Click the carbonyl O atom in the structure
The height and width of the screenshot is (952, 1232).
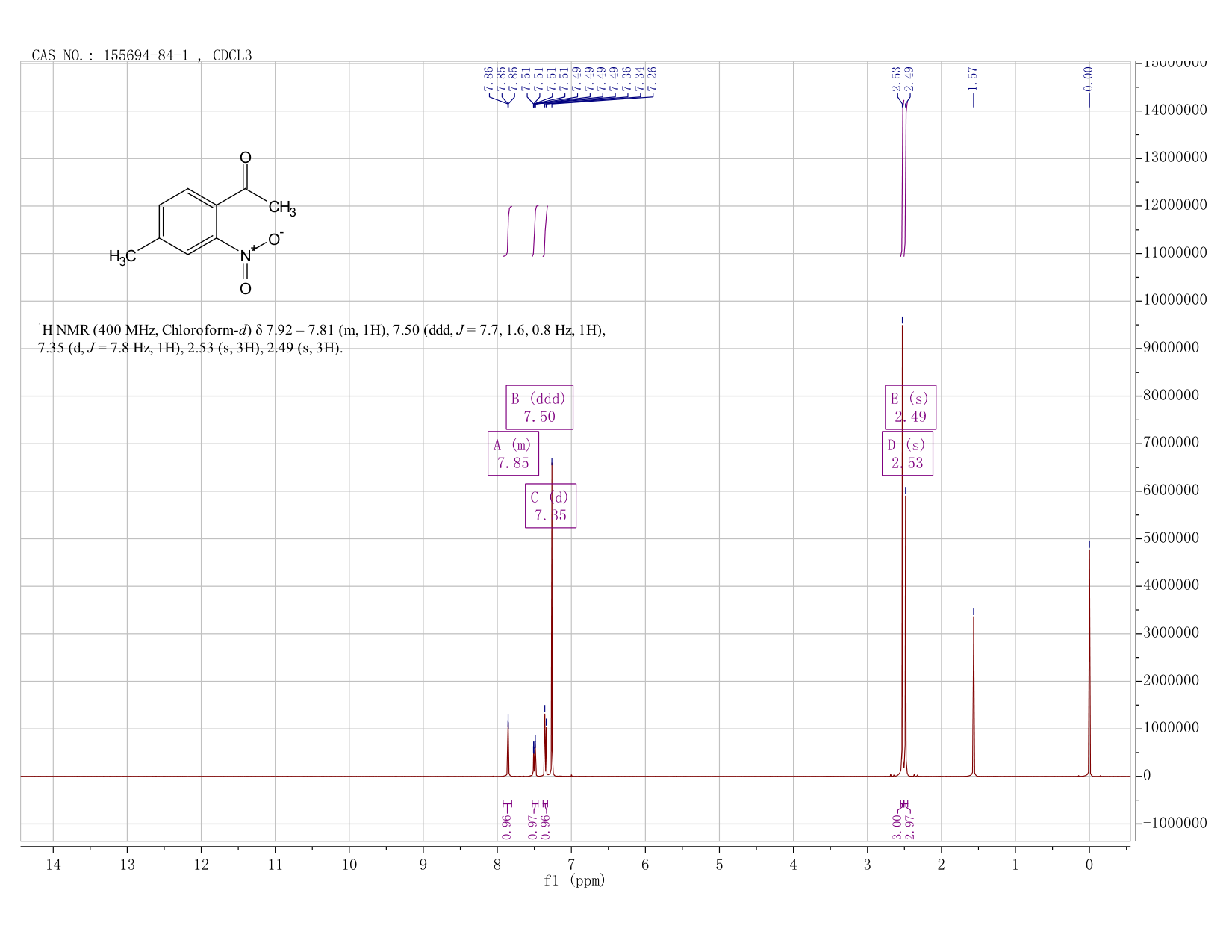tap(246, 158)
